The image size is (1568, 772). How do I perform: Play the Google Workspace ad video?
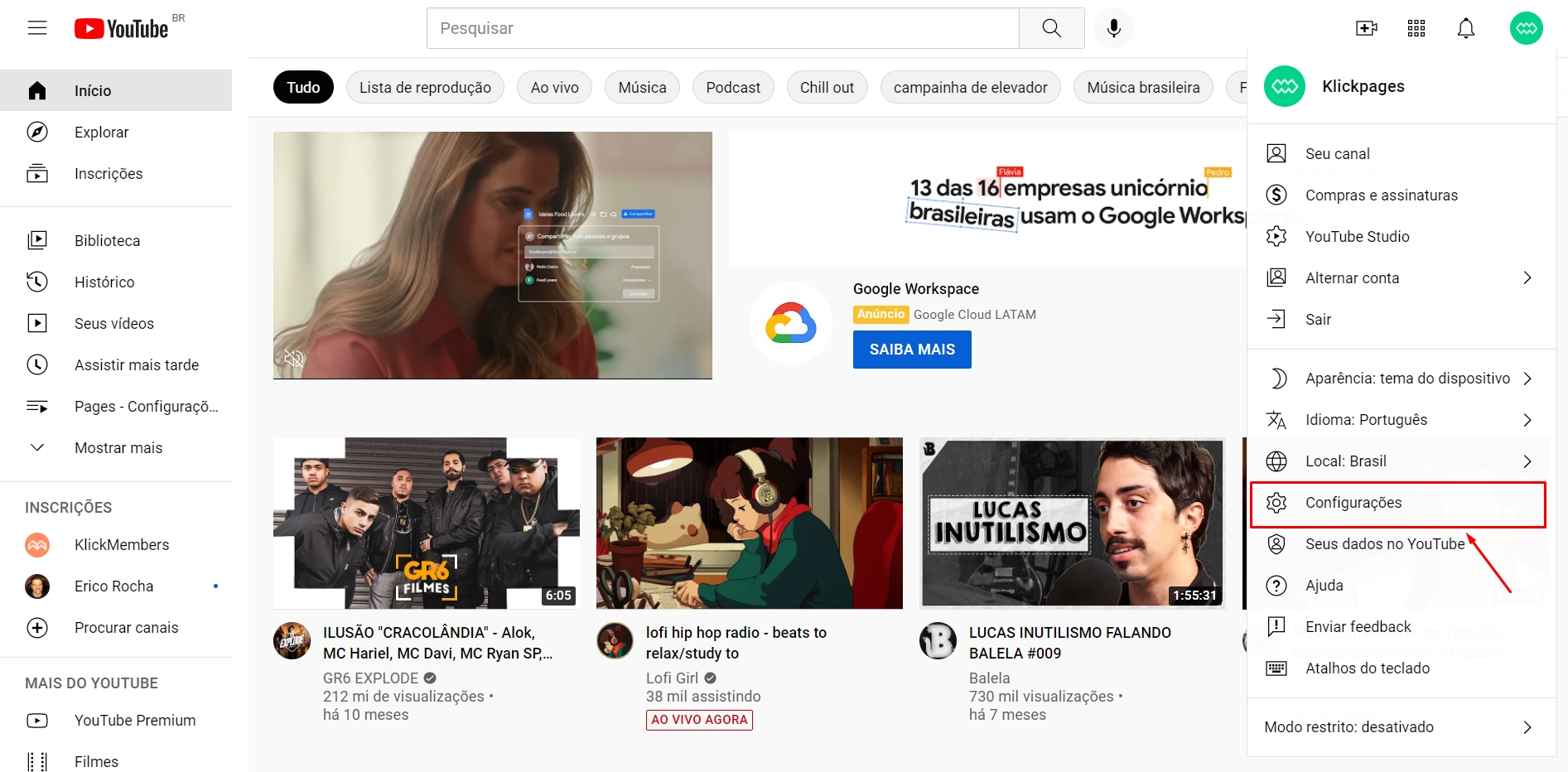pos(493,255)
